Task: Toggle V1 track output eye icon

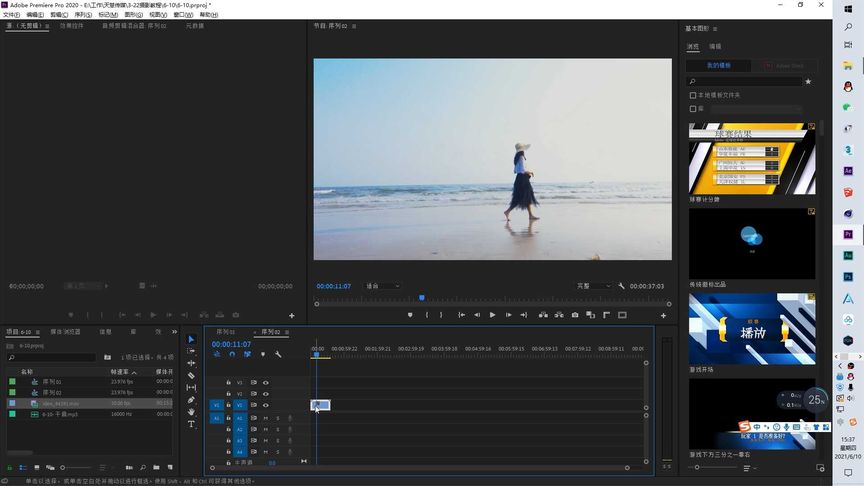Action: [x=266, y=406]
